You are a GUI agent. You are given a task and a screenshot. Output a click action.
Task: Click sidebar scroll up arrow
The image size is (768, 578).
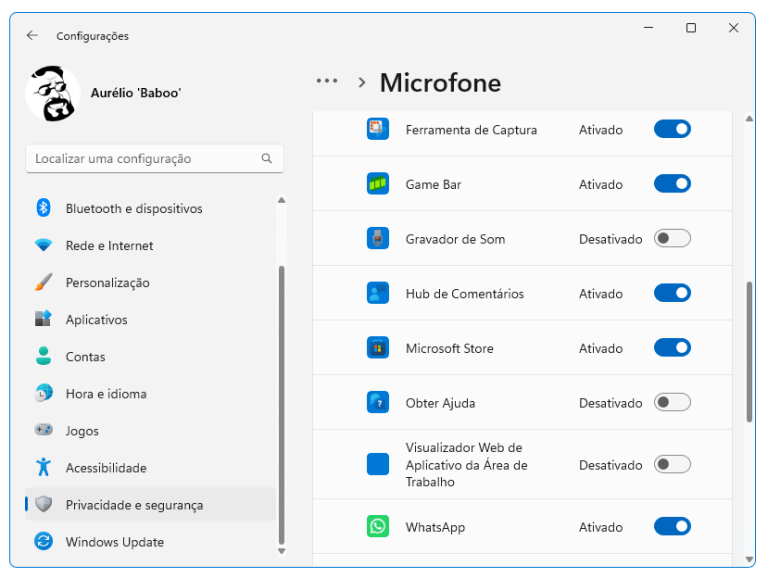tap(282, 200)
